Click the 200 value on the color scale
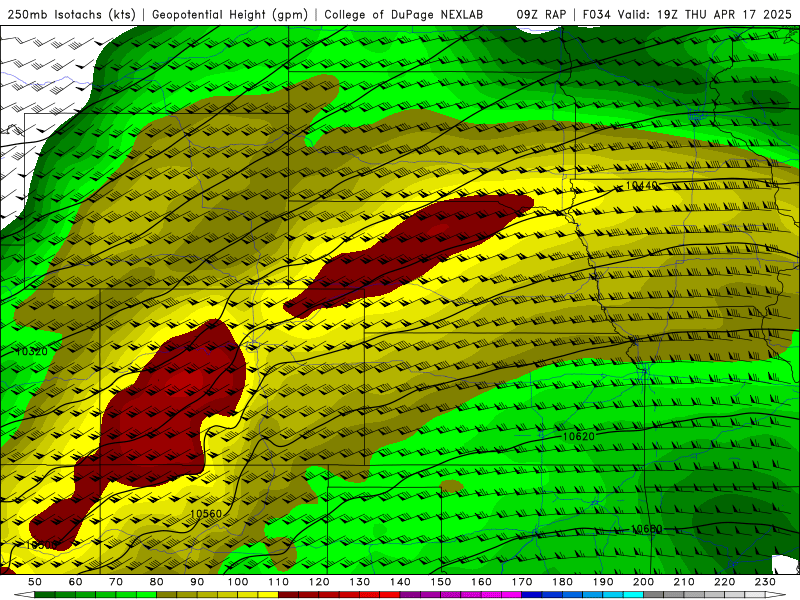 644,582
